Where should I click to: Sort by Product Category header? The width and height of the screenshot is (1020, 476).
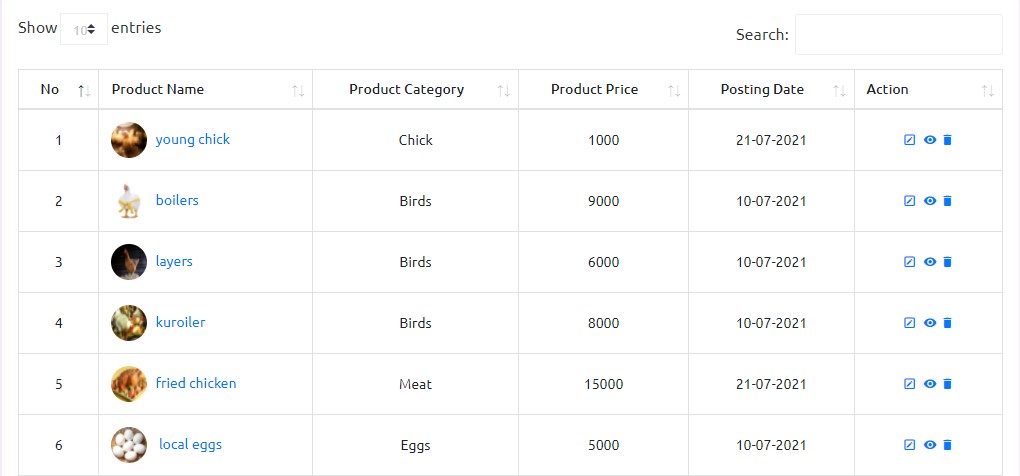click(406, 89)
